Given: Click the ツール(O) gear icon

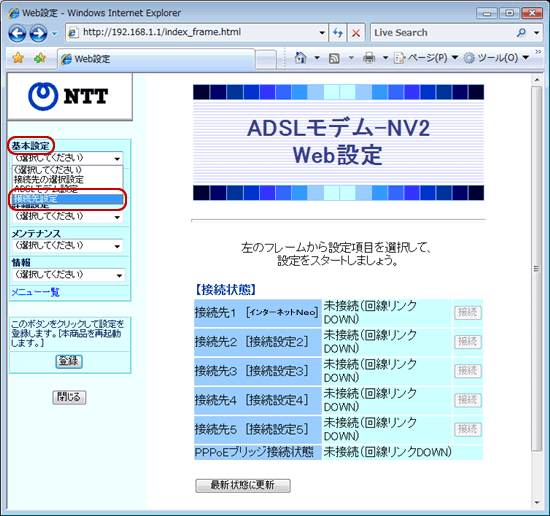Looking at the screenshot, I should click(469, 58).
